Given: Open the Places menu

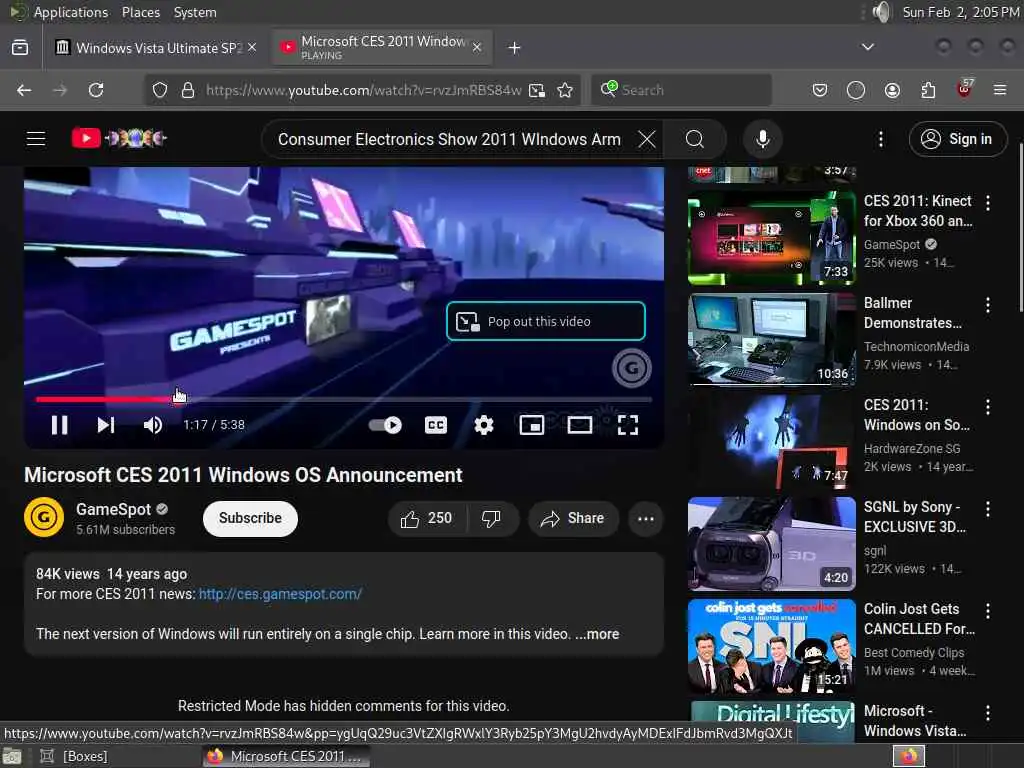Looking at the screenshot, I should (140, 12).
